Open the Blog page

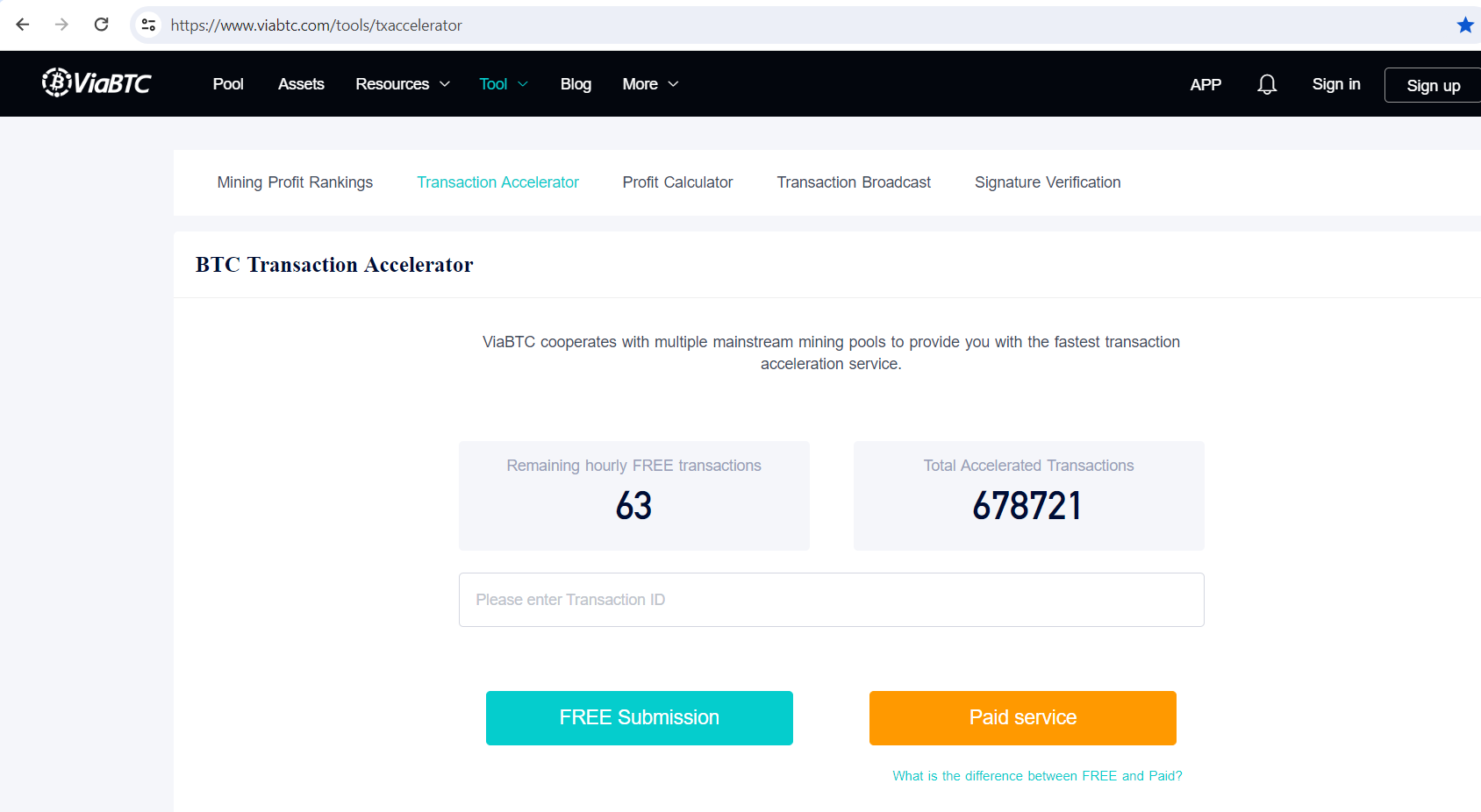pos(576,84)
